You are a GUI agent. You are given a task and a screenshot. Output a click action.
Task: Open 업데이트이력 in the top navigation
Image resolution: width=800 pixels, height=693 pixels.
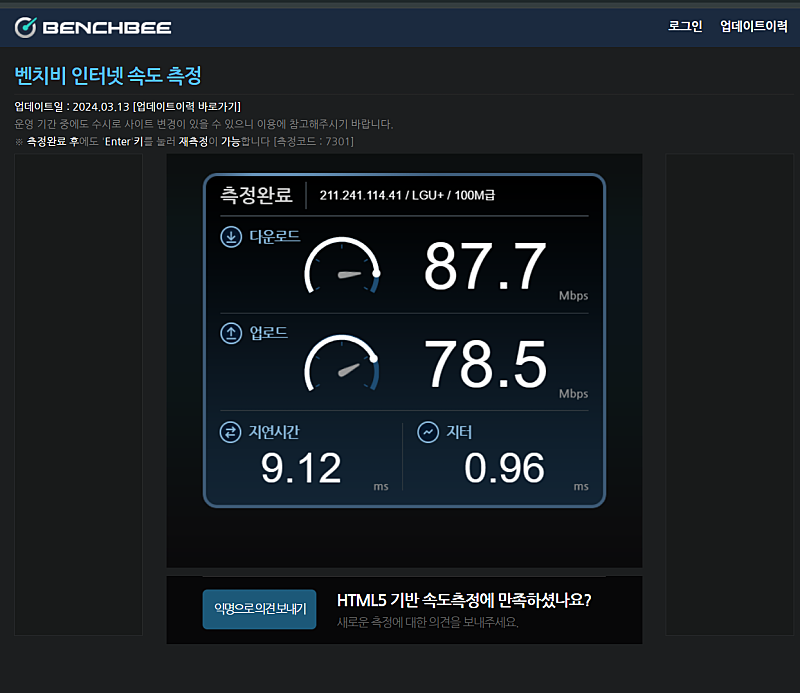pos(753,27)
